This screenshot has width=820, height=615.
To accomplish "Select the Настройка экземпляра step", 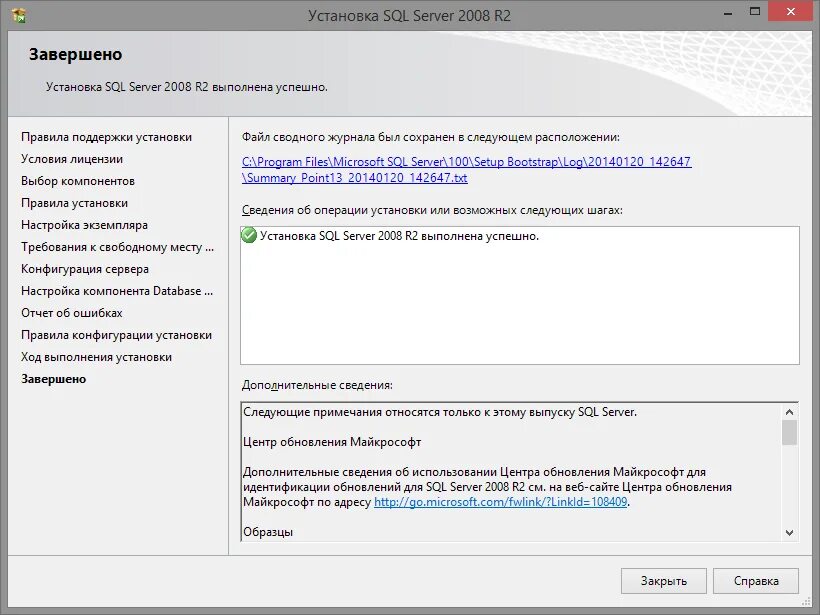I will (x=84, y=225).
